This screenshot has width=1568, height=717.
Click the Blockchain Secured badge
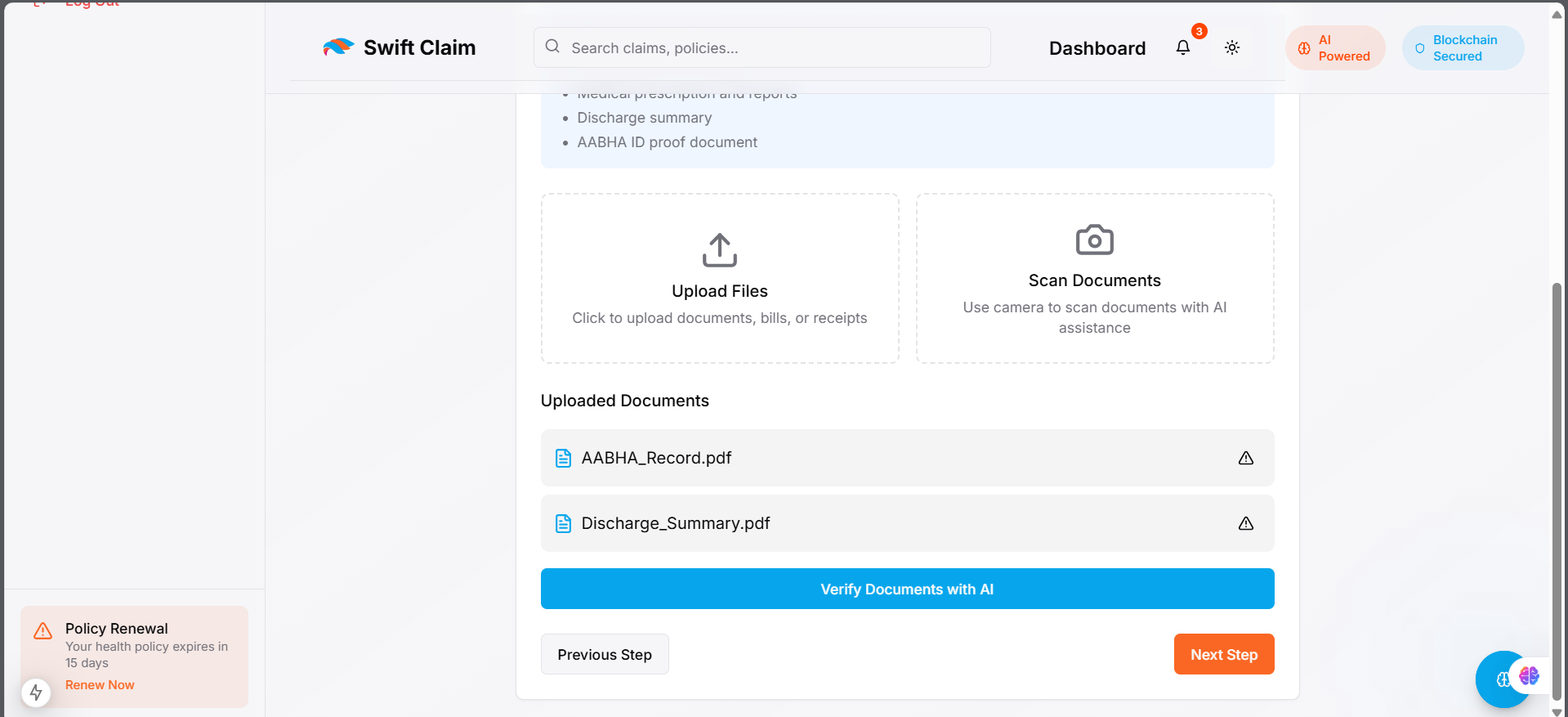click(1463, 48)
